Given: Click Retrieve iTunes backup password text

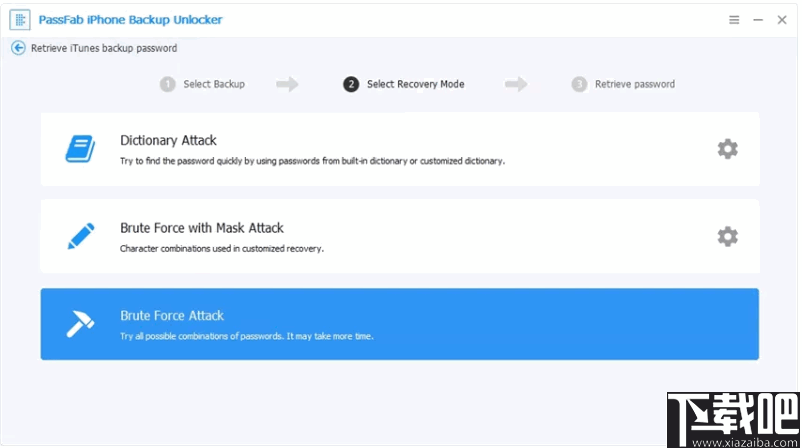Looking at the screenshot, I should 104,48.
